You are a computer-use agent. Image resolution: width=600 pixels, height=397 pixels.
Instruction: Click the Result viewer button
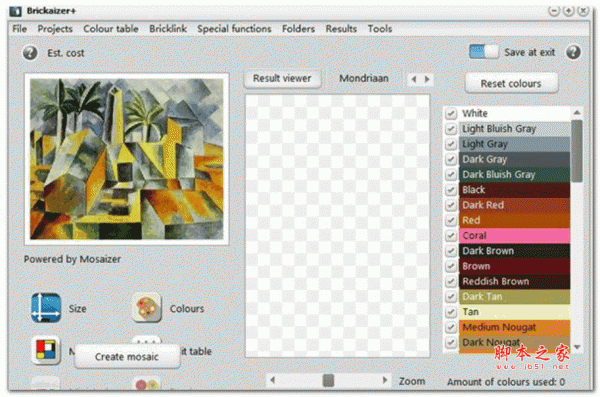pos(282,78)
